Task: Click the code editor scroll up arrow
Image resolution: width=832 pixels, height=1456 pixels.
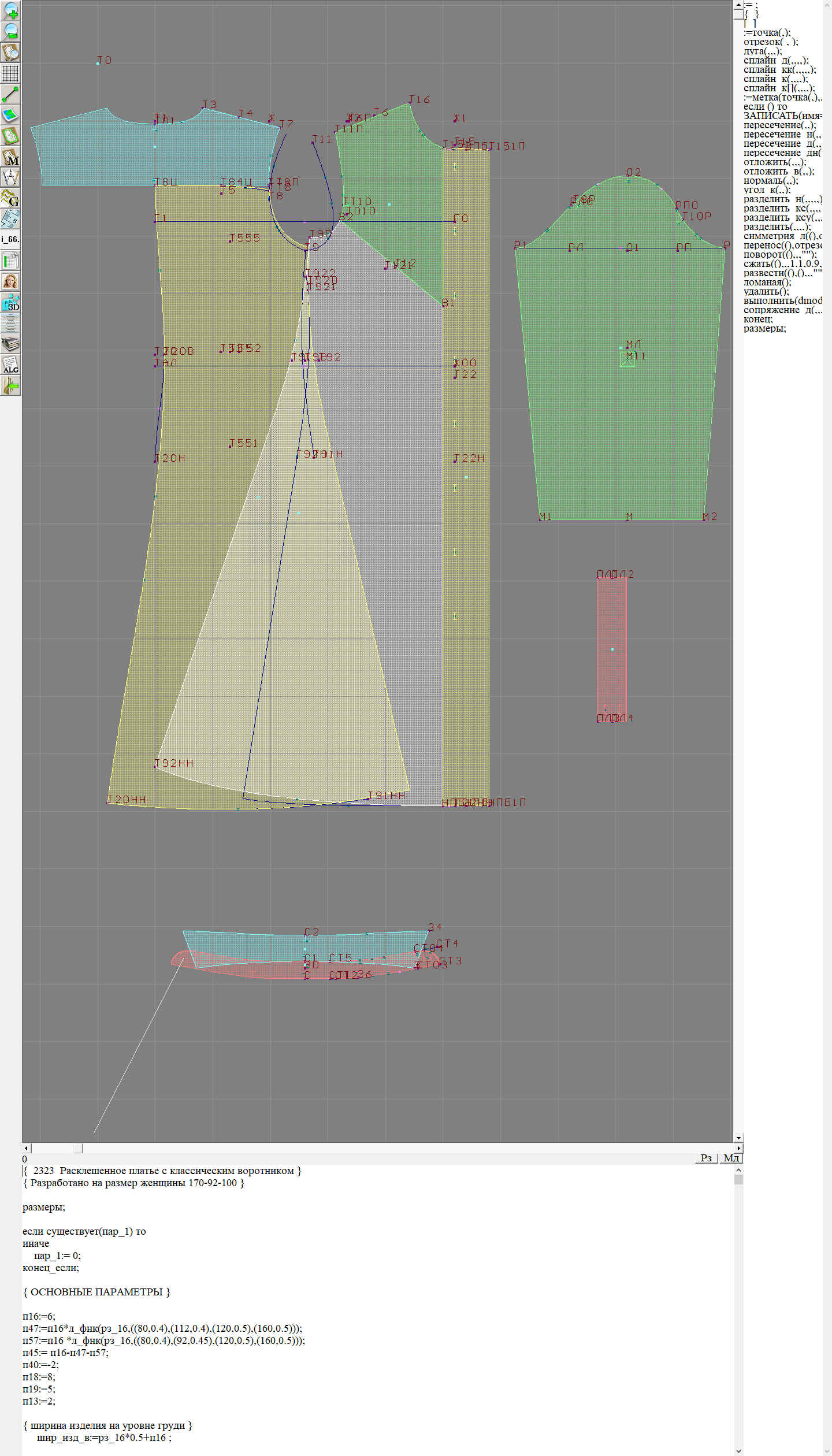Action: click(738, 1169)
